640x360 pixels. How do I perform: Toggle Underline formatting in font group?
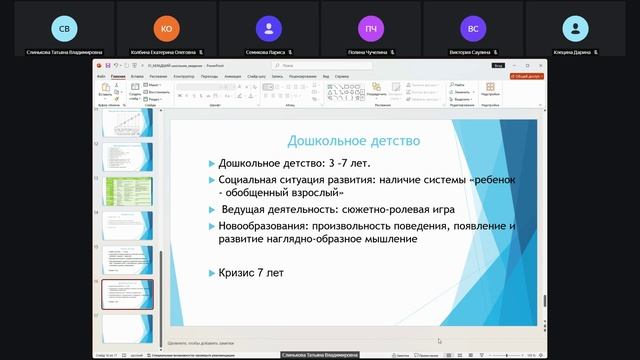click(x=194, y=96)
